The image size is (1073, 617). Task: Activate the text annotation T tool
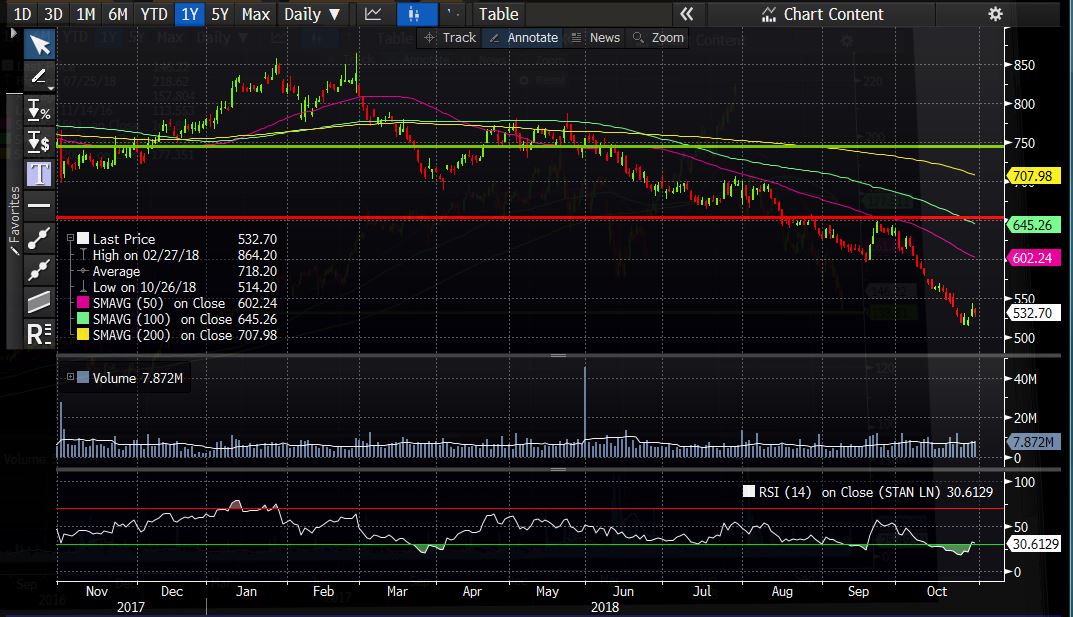point(39,173)
